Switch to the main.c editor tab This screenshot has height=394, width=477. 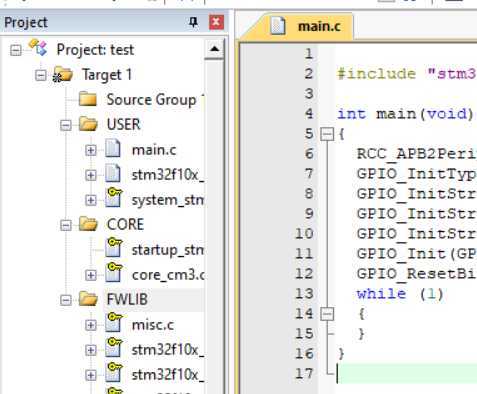[298, 26]
